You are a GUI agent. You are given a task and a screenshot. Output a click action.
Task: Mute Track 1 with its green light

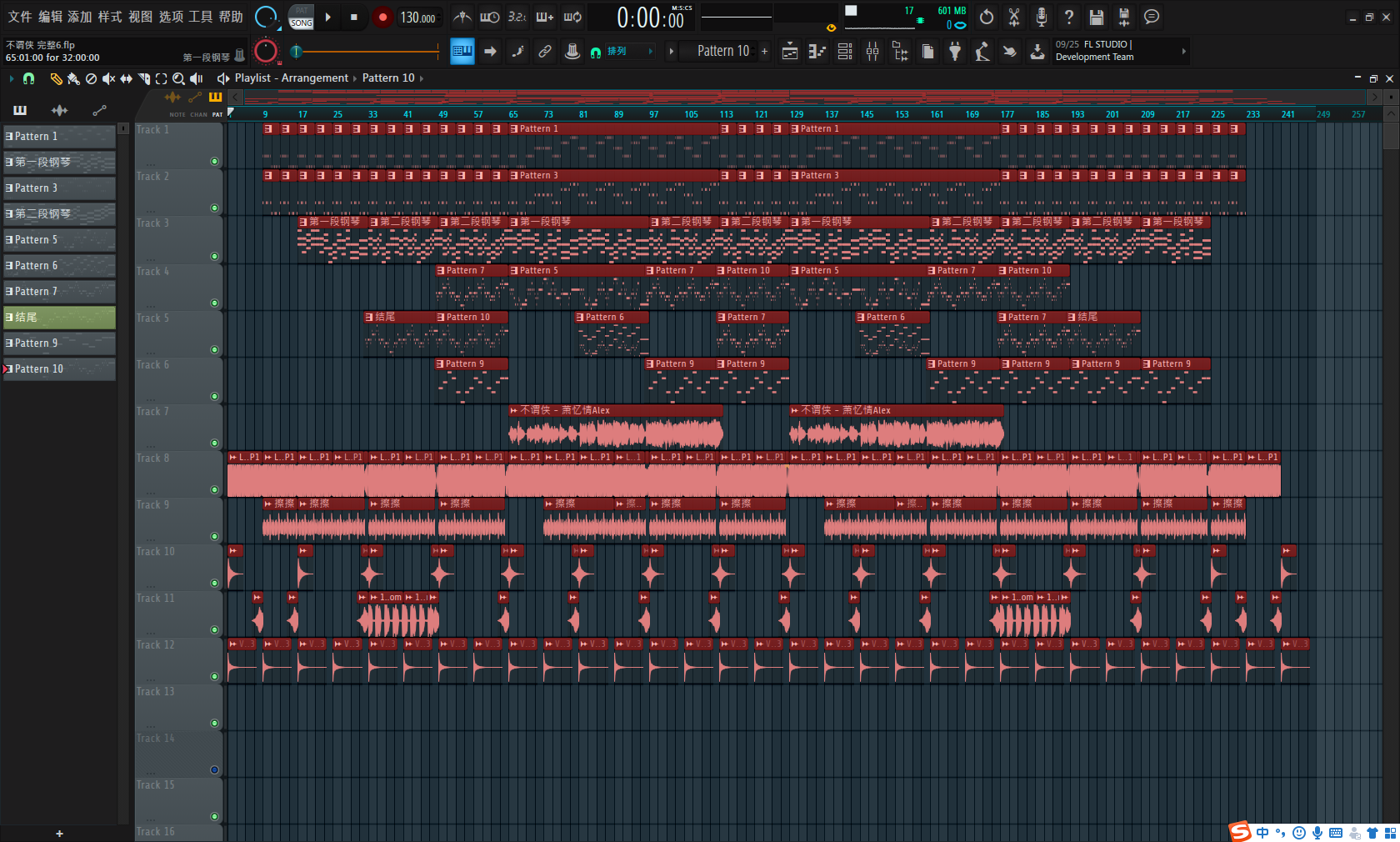tap(214, 161)
